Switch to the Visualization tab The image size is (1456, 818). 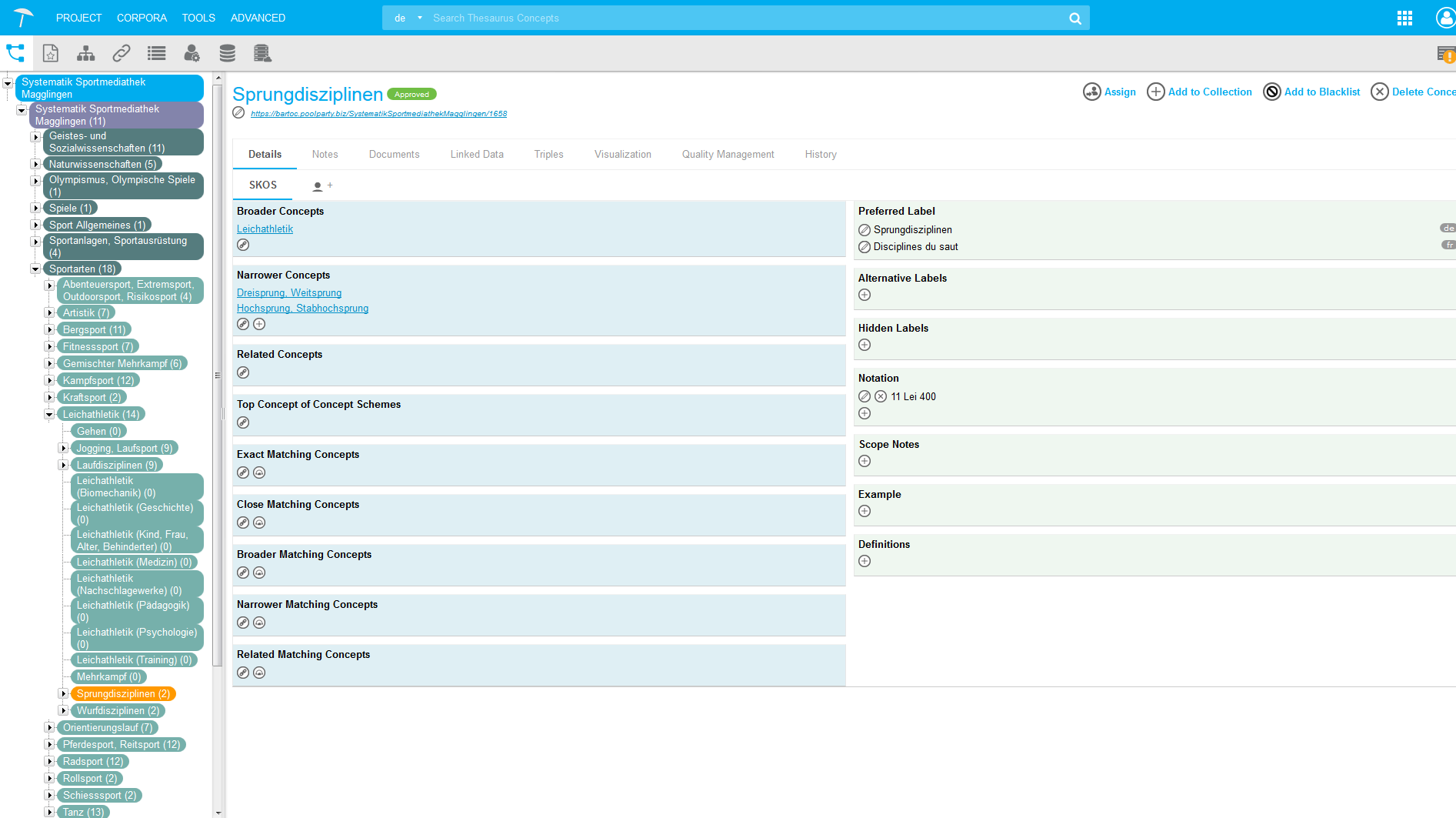(622, 154)
